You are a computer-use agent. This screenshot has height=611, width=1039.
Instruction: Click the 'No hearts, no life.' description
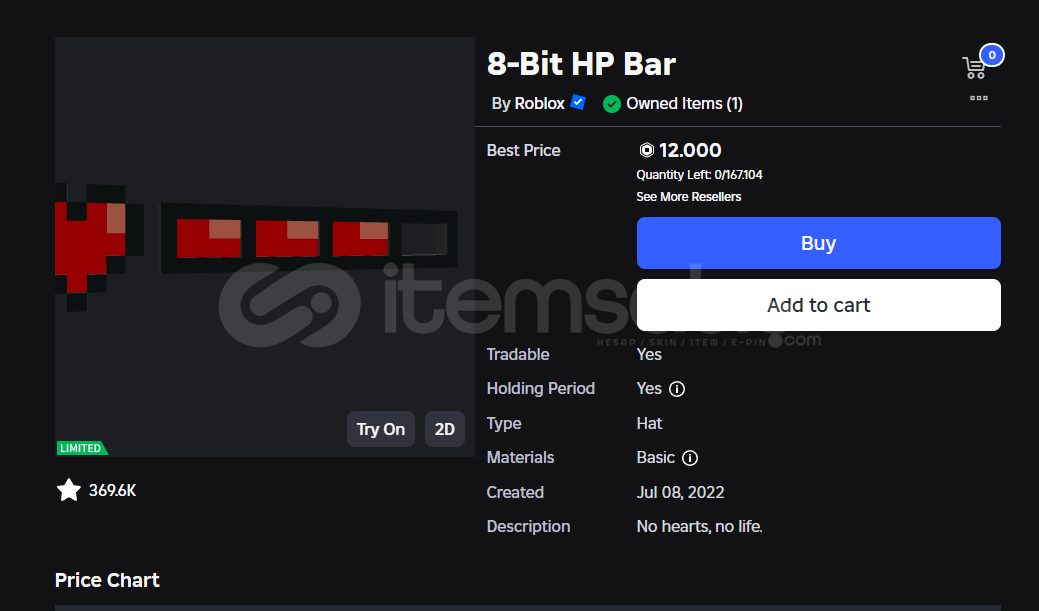pyautogui.click(x=700, y=526)
